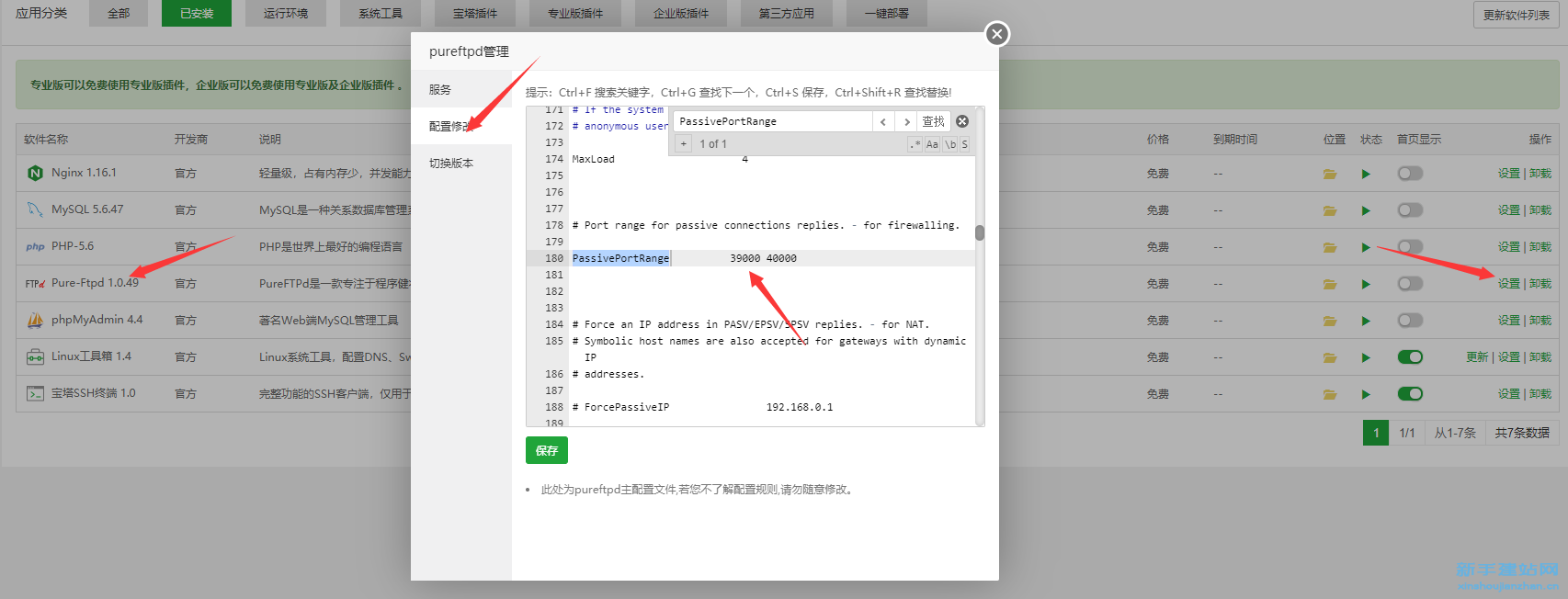Open the Nginx 1.16.1 install folder icon
This screenshot has width=1568, height=599.
[1330, 174]
